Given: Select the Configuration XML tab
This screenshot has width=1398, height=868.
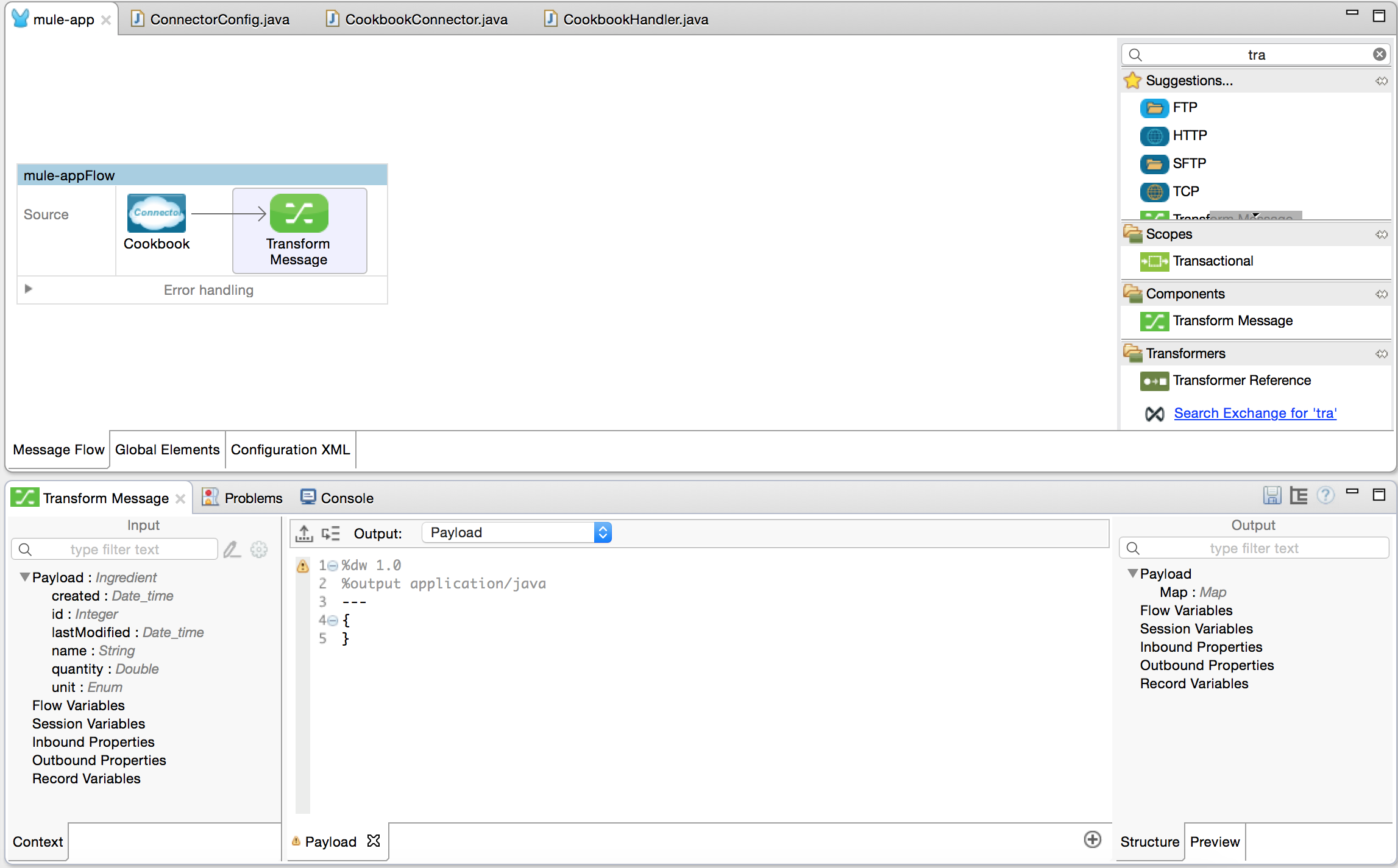Looking at the screenshot, I should click(x=290, y=449).
